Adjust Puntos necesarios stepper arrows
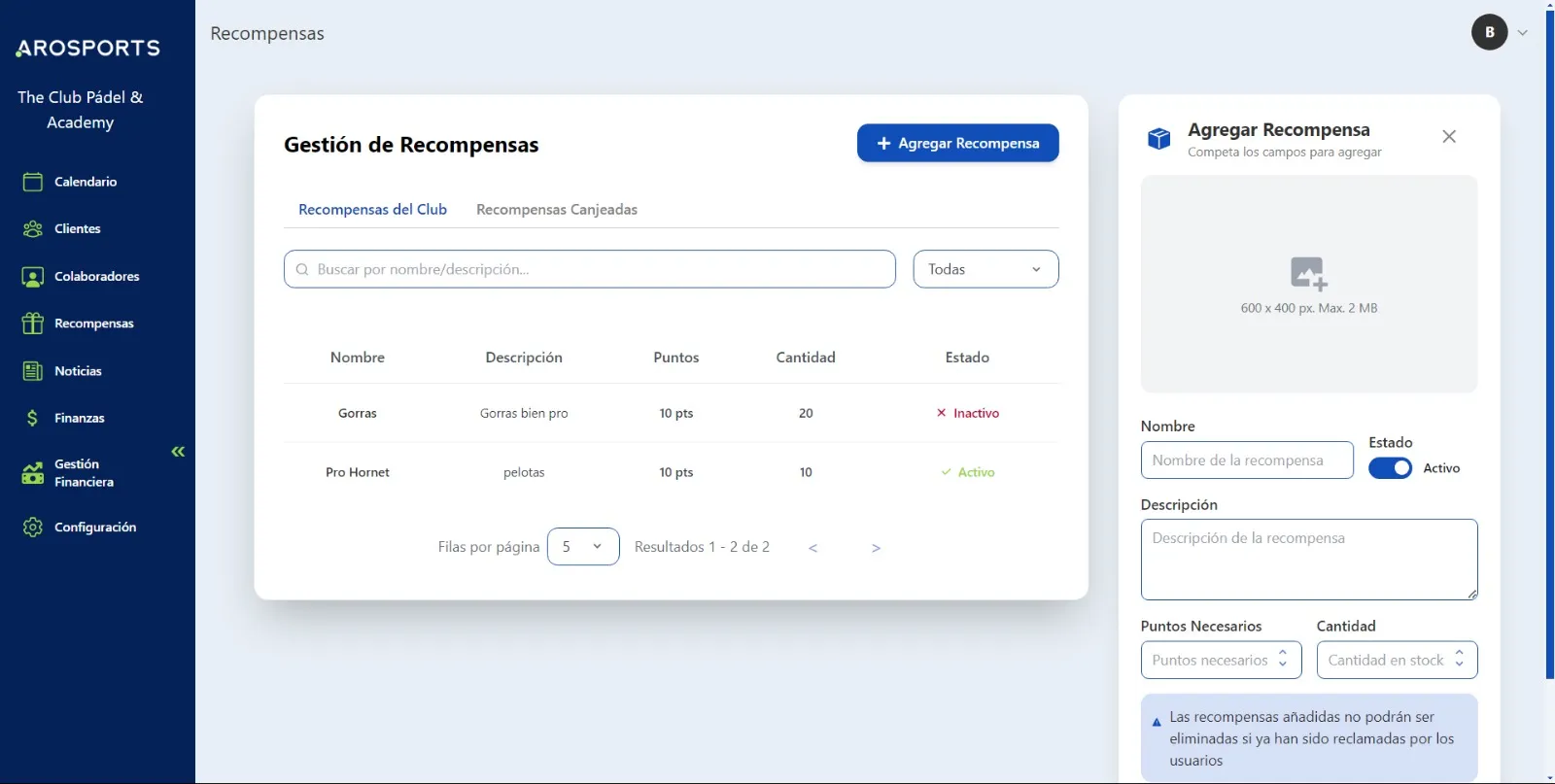Viewport: 1555px width, 784px height. pyautogui.click(x=1283, y=659)
